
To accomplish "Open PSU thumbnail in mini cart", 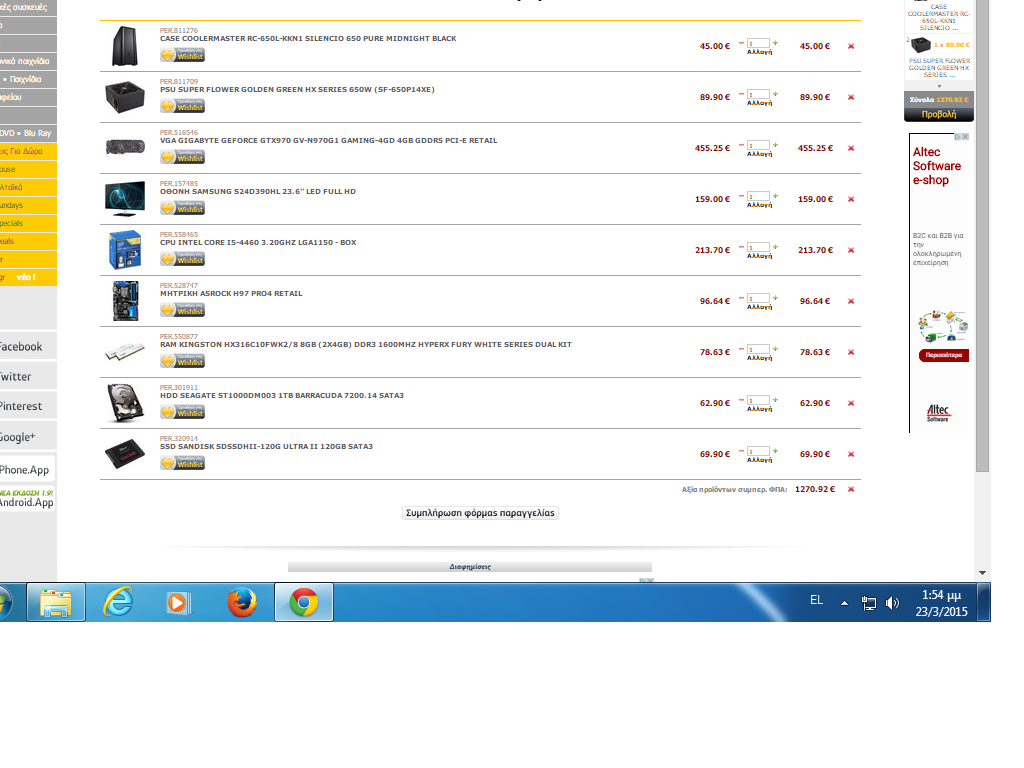I will 921,45.
